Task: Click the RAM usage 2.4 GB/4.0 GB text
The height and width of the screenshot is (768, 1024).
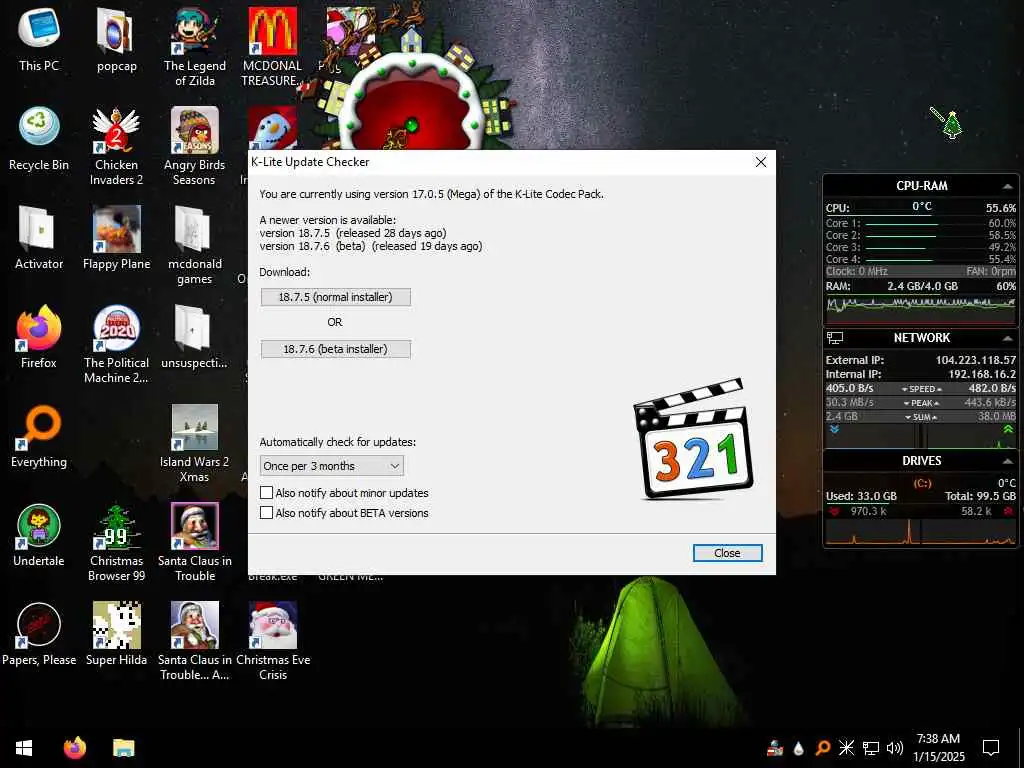Action: [x=922, y=286]
